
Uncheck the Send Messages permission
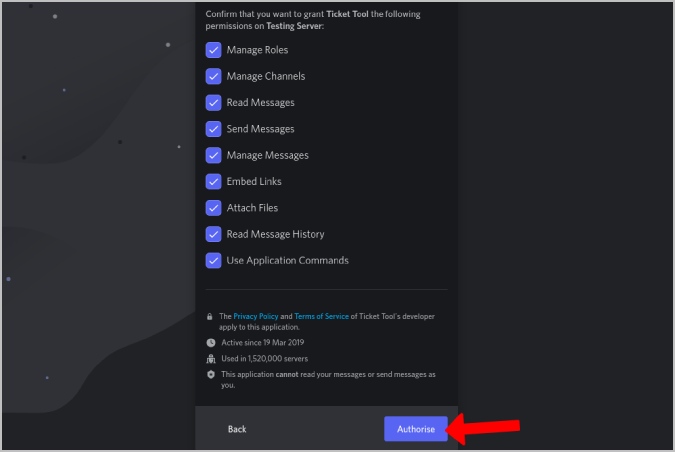[214, 129]
